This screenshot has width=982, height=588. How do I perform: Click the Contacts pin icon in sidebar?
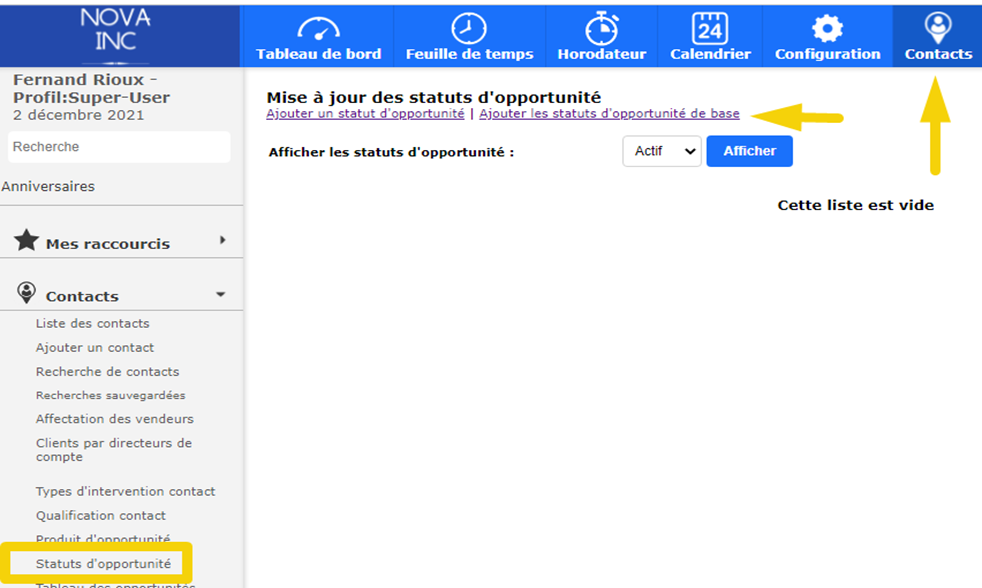(27, 293)
